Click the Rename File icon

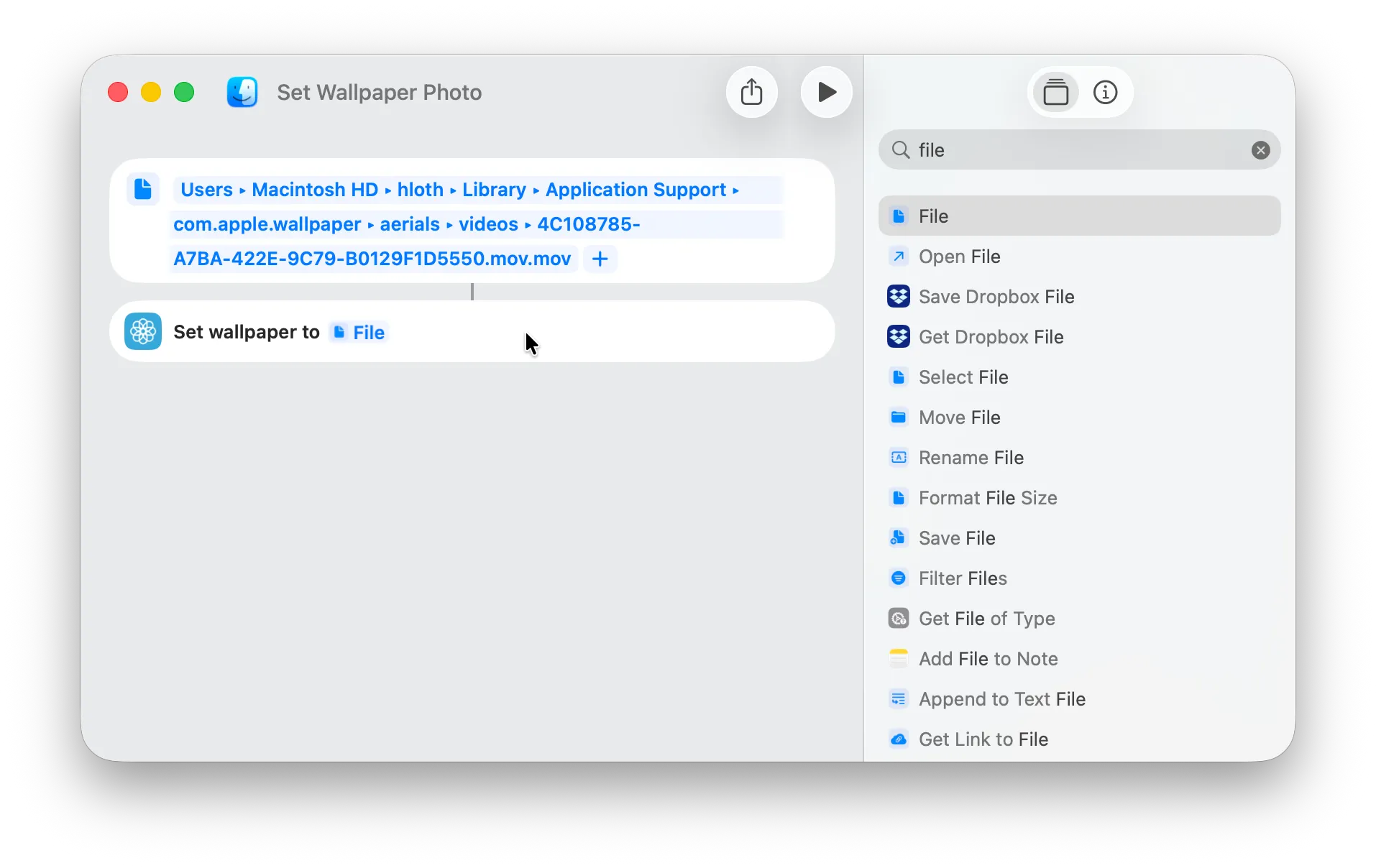899,458
